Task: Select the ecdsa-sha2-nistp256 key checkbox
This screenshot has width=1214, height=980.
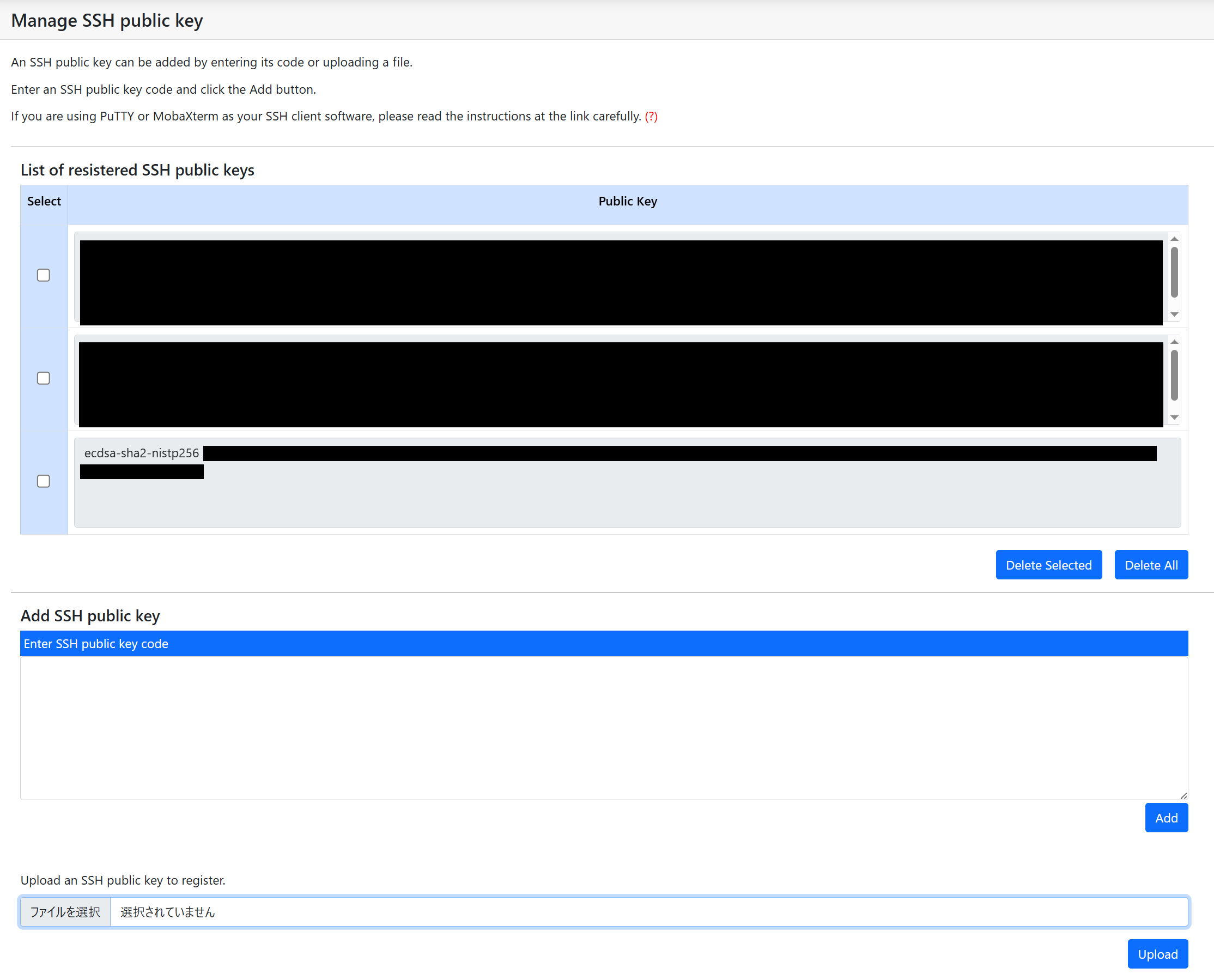Action: tap(44, 481)
